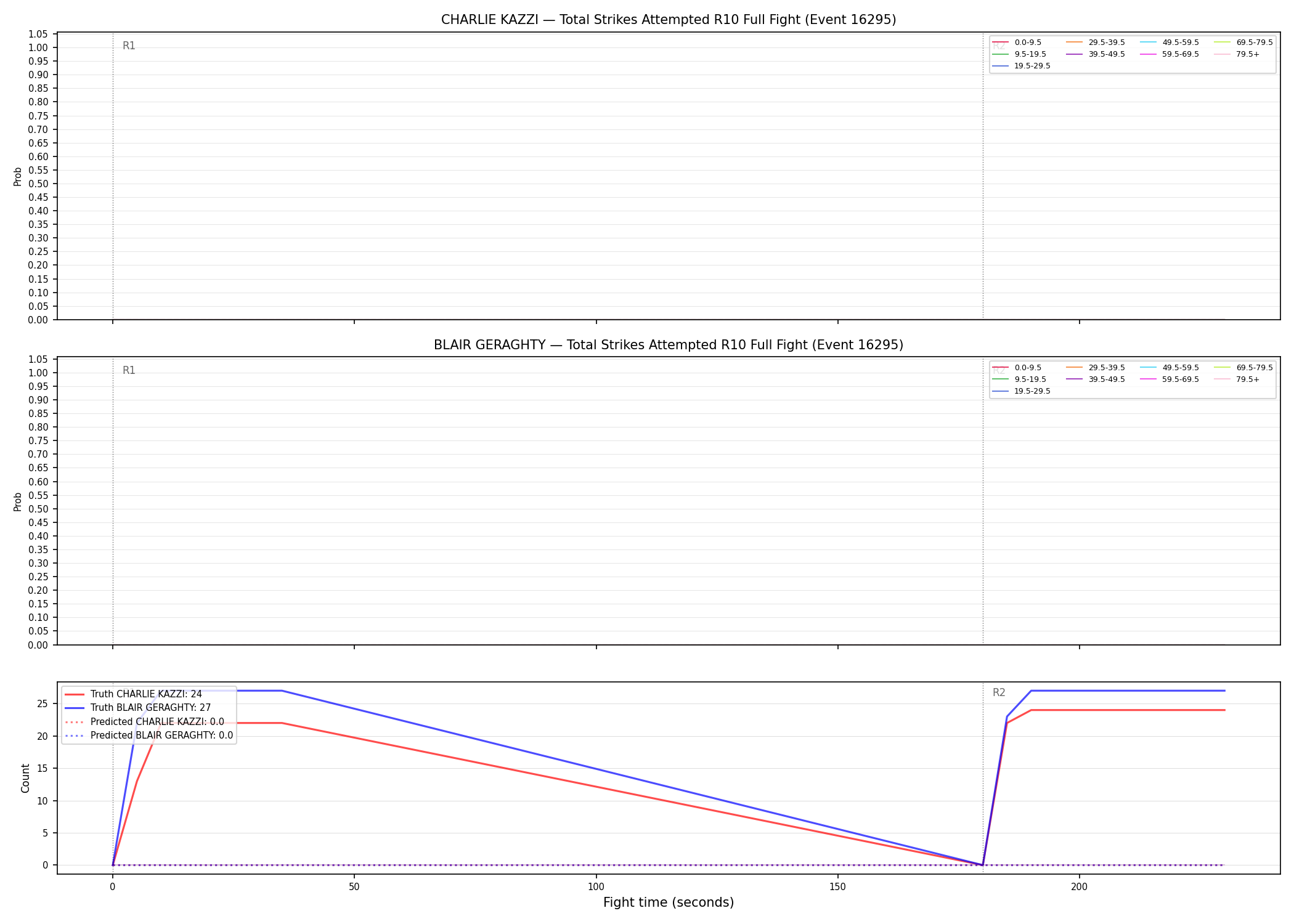Click 'Predicted BLAIR GERAGHTY: 0.0' legend entry

click(x=149, y=736)
